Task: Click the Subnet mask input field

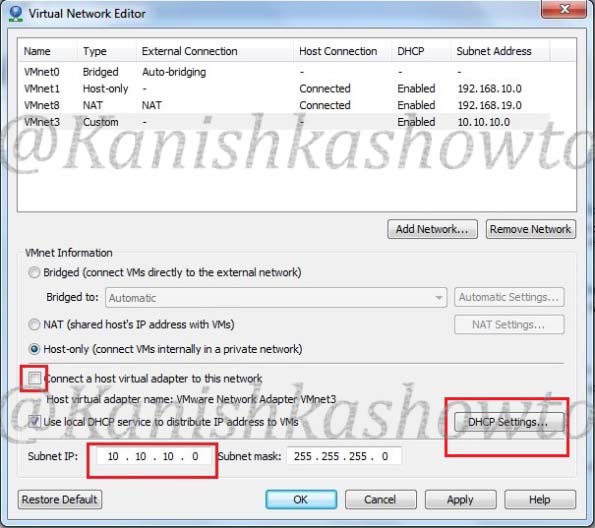Action: point(344,456)
